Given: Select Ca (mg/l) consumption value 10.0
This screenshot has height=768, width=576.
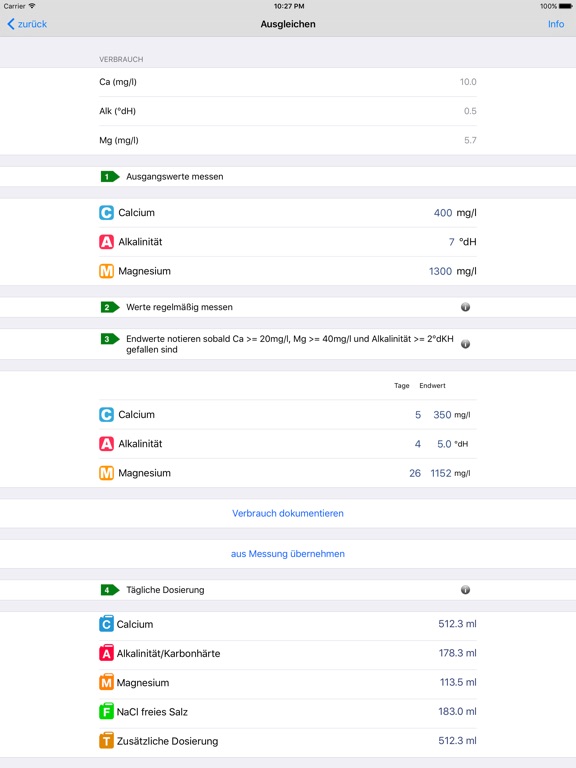Looking at the screenshot, I should [468, 82].
